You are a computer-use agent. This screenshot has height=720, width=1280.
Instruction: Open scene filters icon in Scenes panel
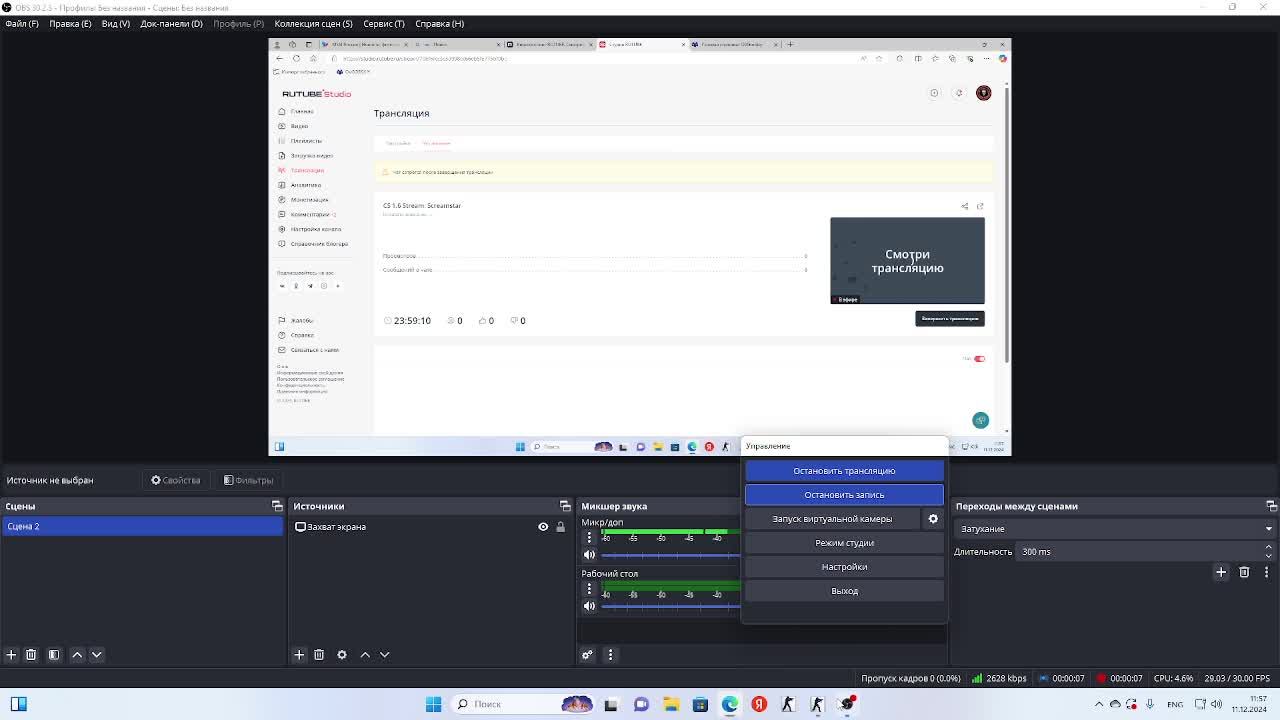point(54,654)
